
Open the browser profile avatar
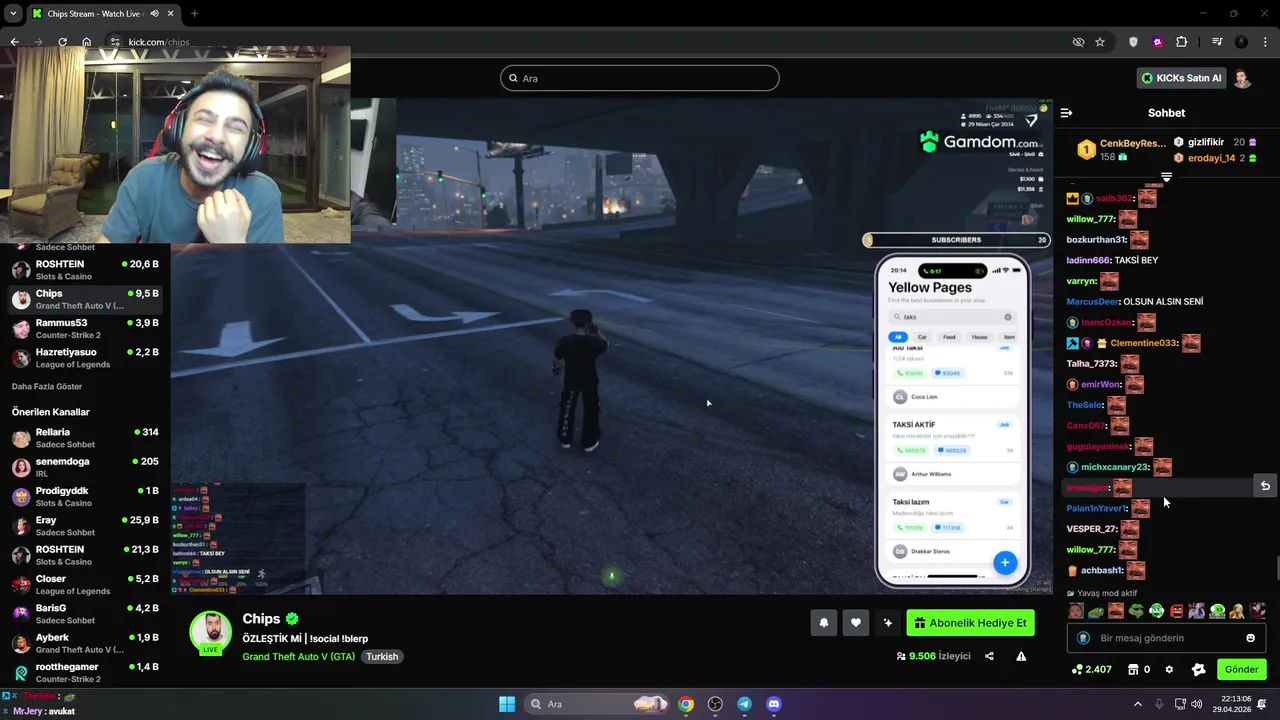coord(1241,42)
